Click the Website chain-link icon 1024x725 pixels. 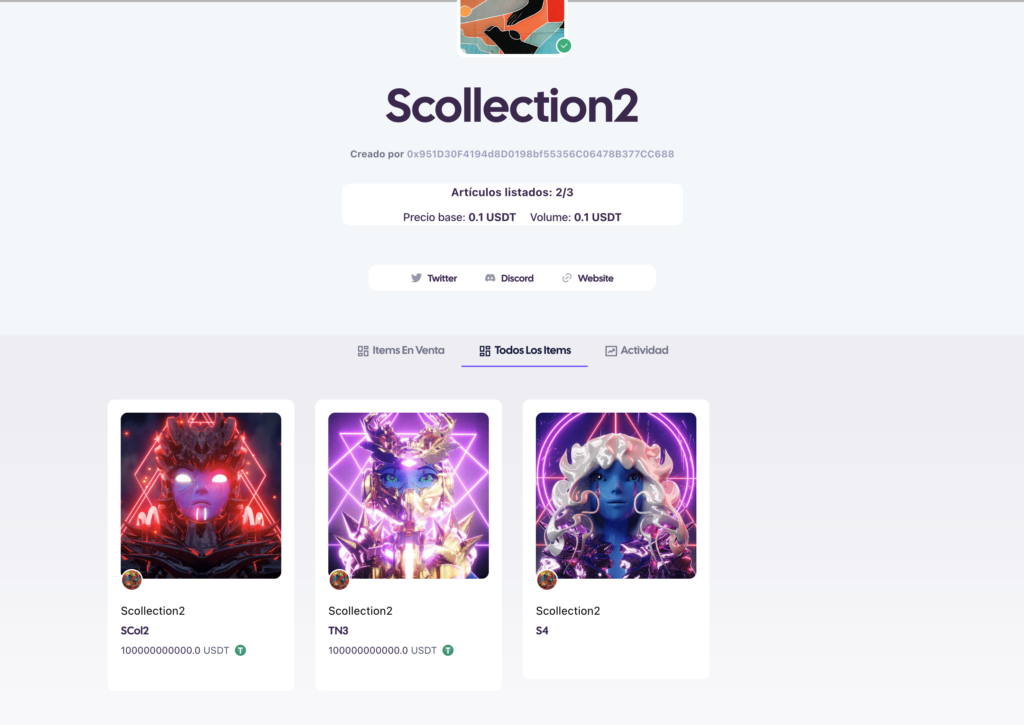point(567,278)
